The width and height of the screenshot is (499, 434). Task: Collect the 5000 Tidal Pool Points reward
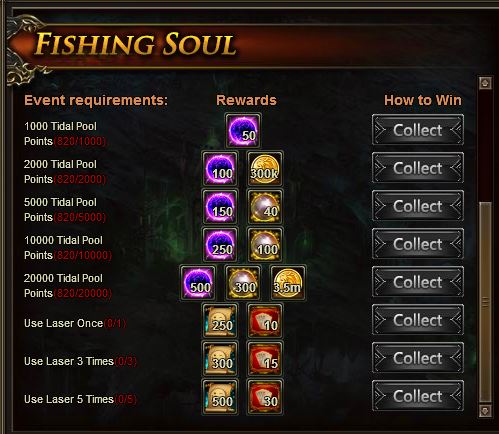tap(418, 206)
